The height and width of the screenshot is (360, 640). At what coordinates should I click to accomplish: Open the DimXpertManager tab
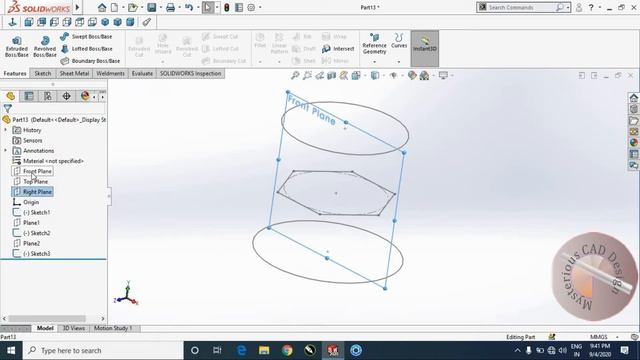click(67, 96)
